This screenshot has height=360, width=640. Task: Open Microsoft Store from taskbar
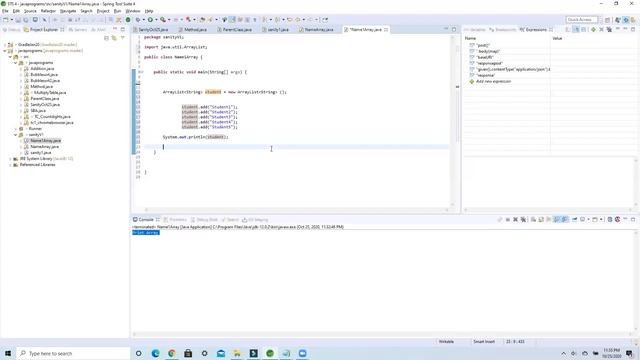click(188, 353)
